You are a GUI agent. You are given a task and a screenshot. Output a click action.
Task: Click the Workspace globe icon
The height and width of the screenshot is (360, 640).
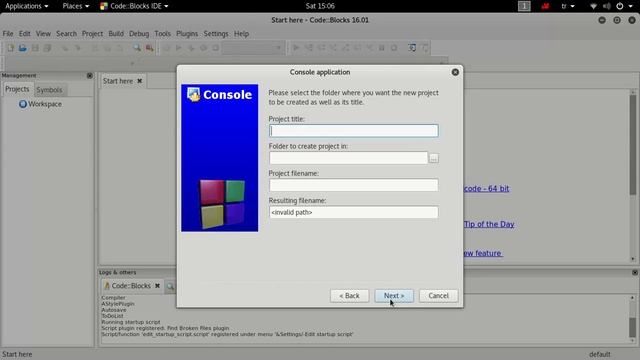(23, 104)
